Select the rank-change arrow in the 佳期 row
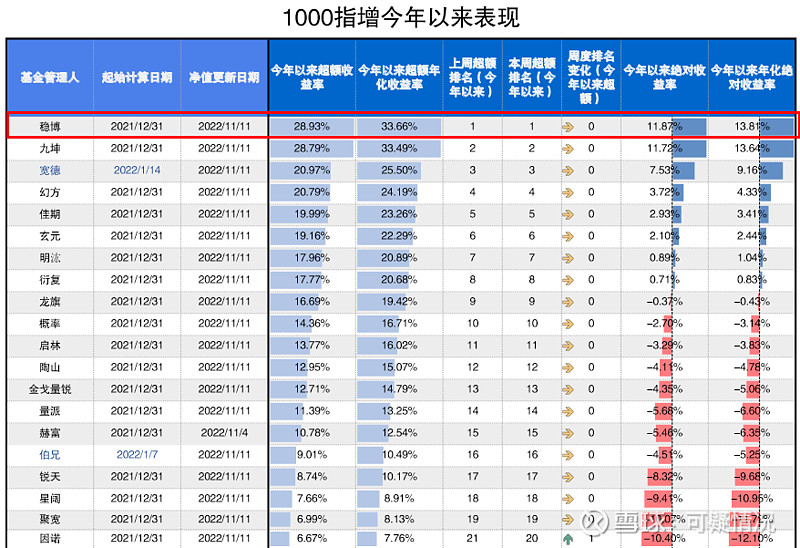 [x=568, y=214]
